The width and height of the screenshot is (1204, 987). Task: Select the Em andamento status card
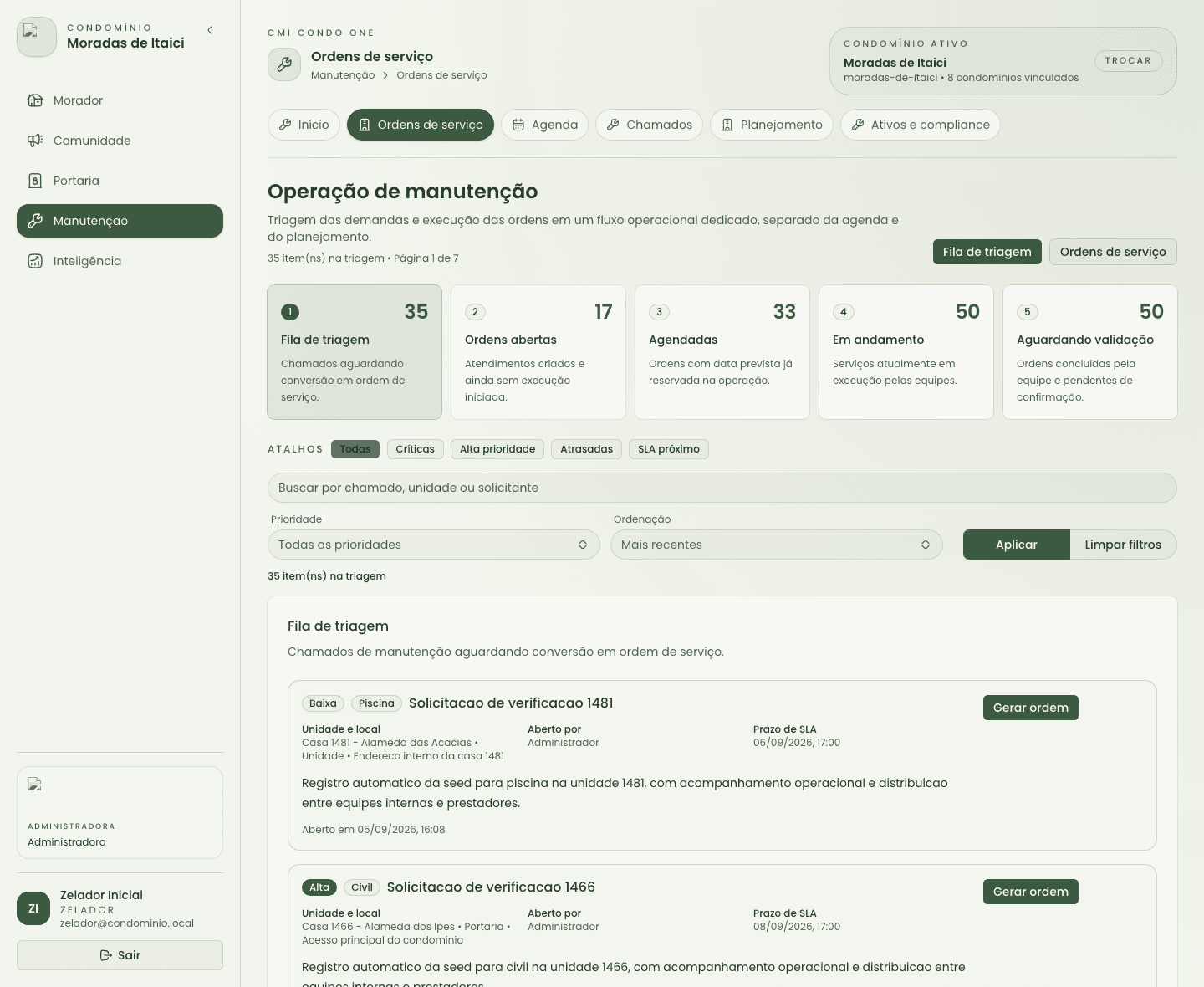pos(906,352)
